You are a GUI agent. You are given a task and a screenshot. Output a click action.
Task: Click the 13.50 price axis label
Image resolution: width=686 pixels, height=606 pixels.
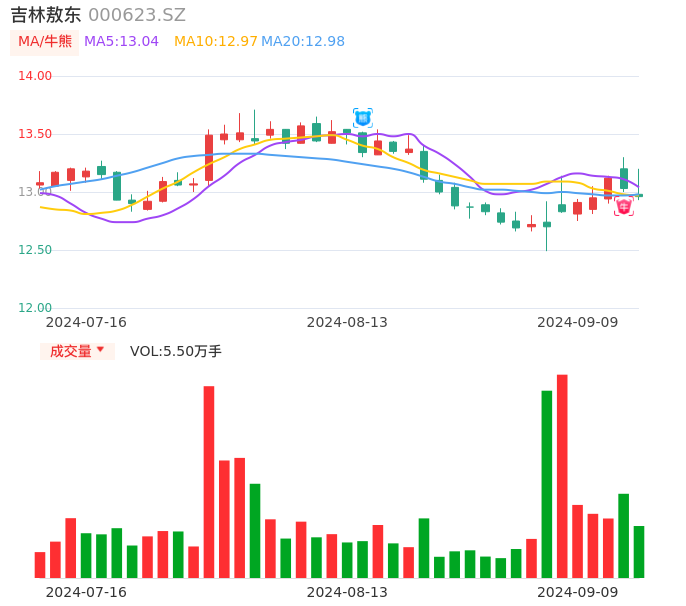pos(35,134)
